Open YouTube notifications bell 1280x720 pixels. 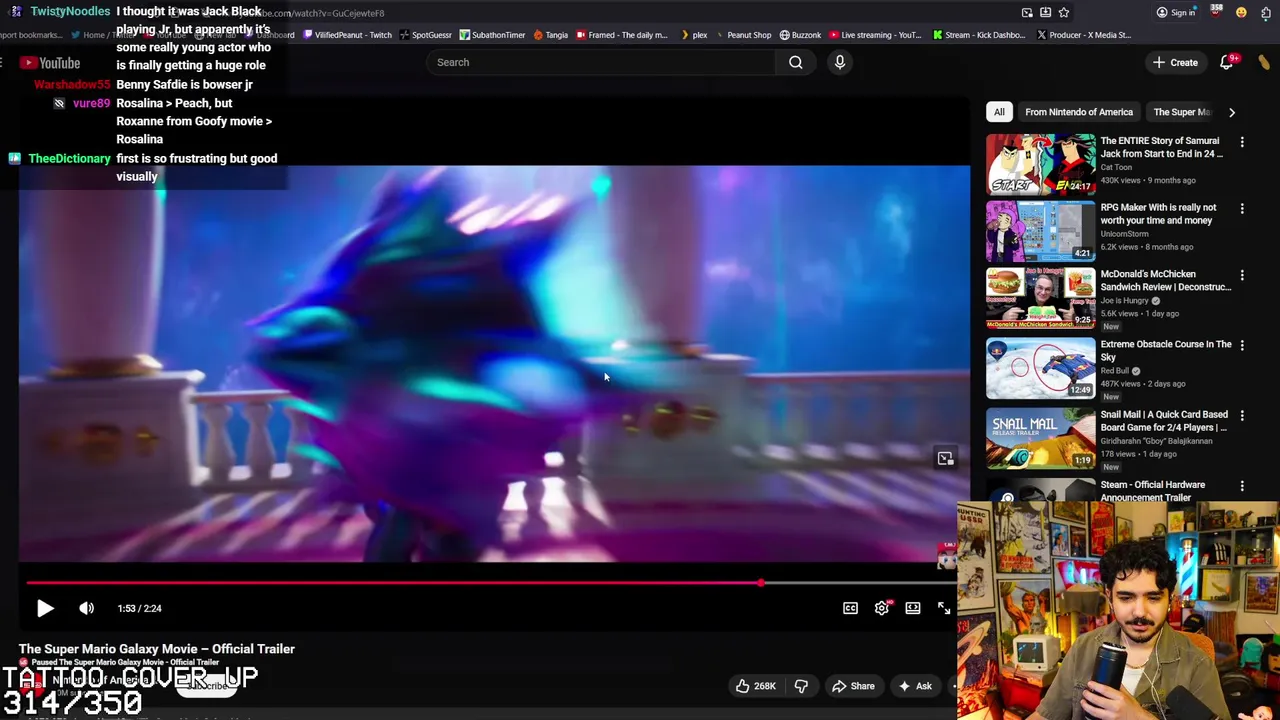tap(1227, 62)
